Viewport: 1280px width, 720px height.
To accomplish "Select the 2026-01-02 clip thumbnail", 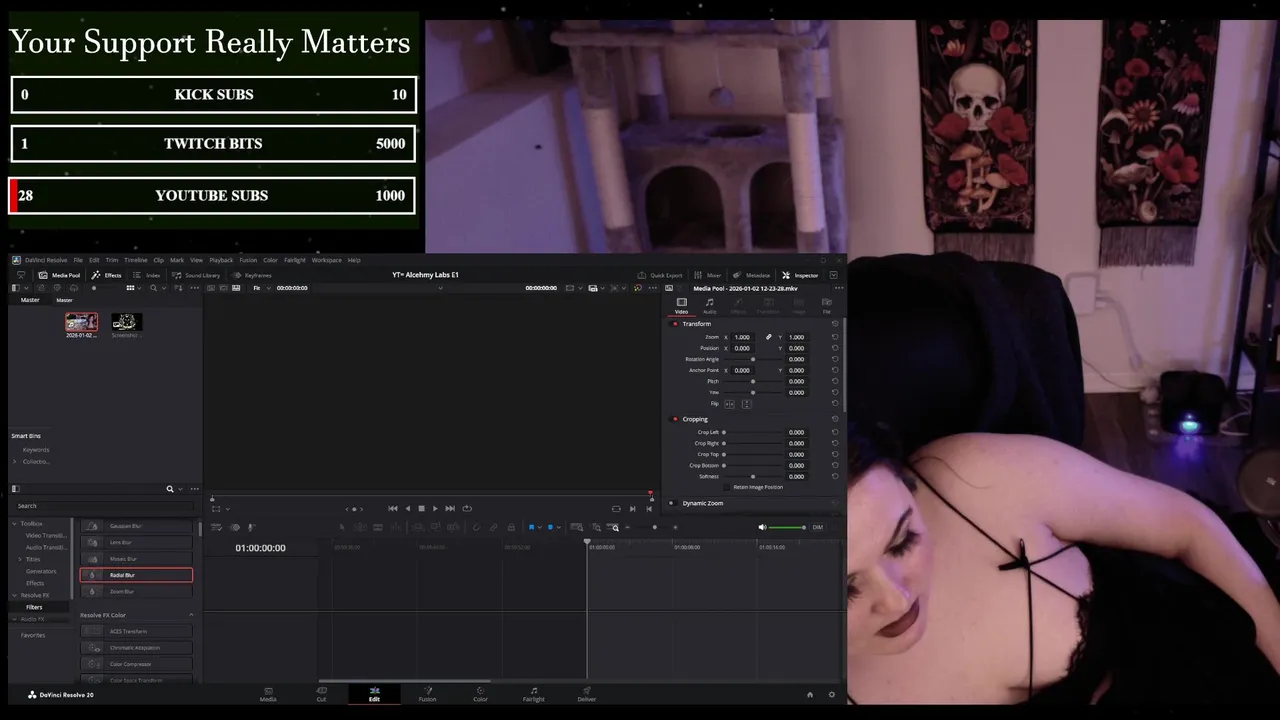I will pos(81,322).
